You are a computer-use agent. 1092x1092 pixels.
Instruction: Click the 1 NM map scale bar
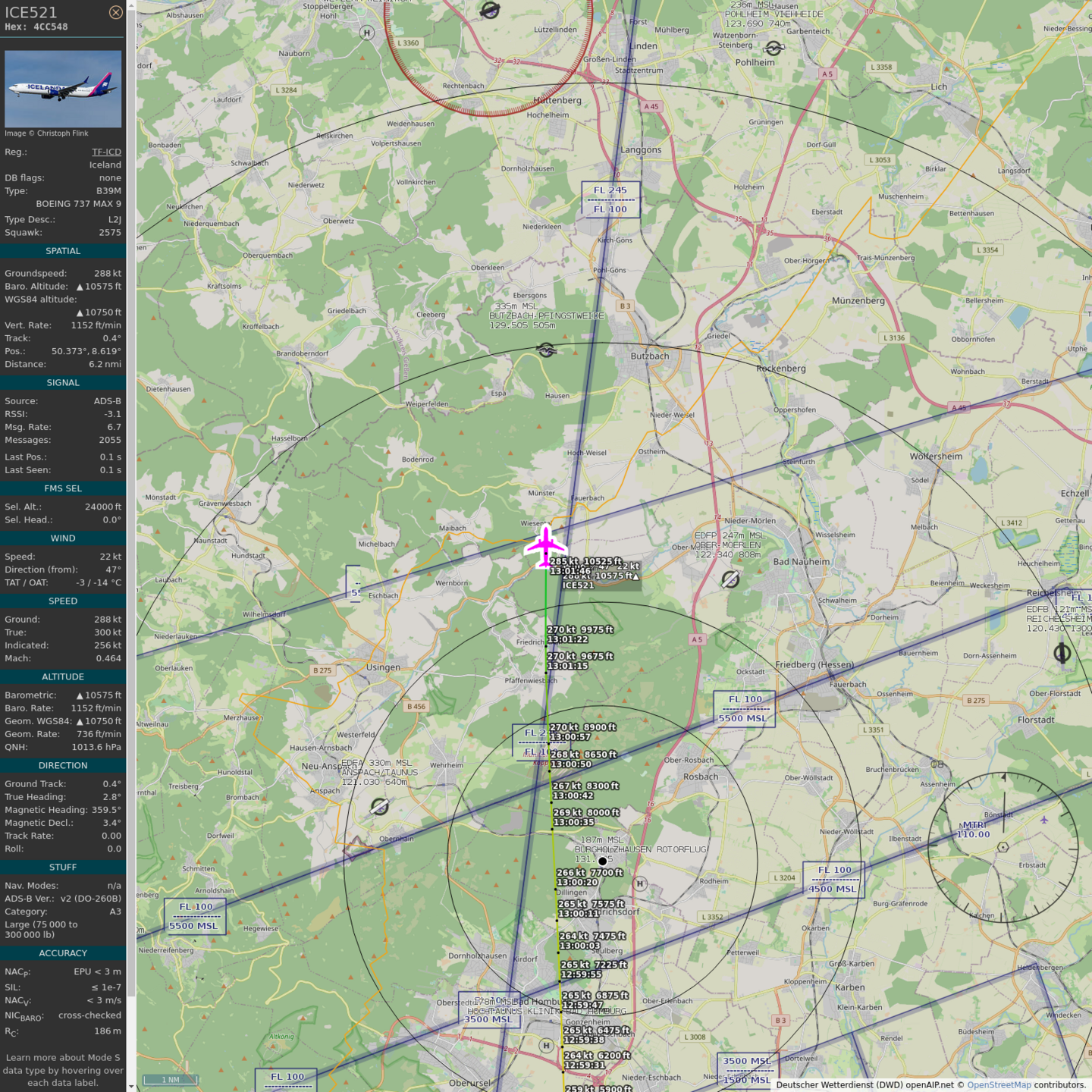click(170, 1080)
